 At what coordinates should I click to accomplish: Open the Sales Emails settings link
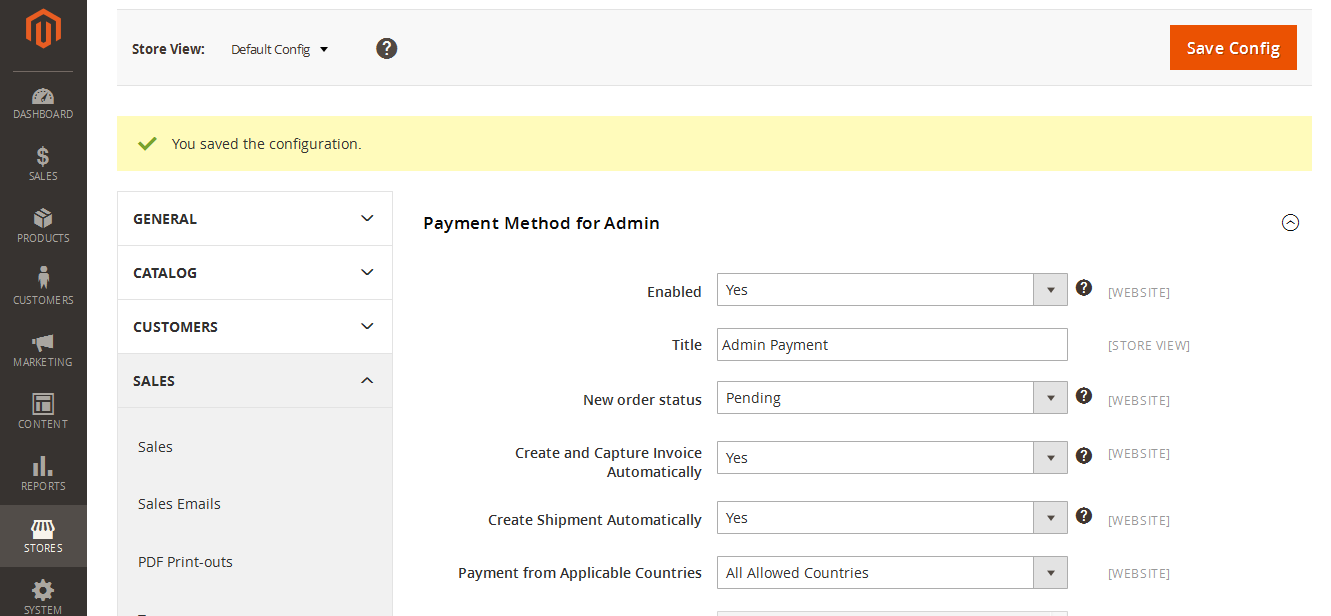click(179, 504)
